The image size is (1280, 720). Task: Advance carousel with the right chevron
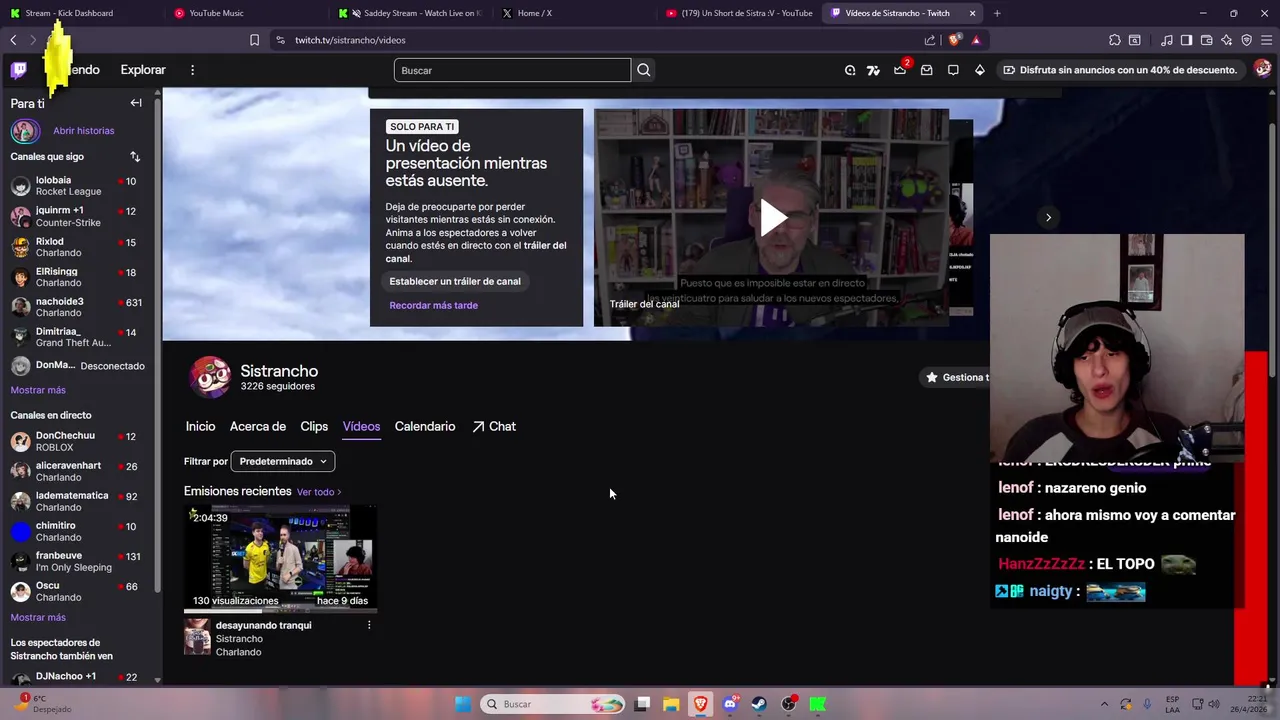coord(1048,217)
